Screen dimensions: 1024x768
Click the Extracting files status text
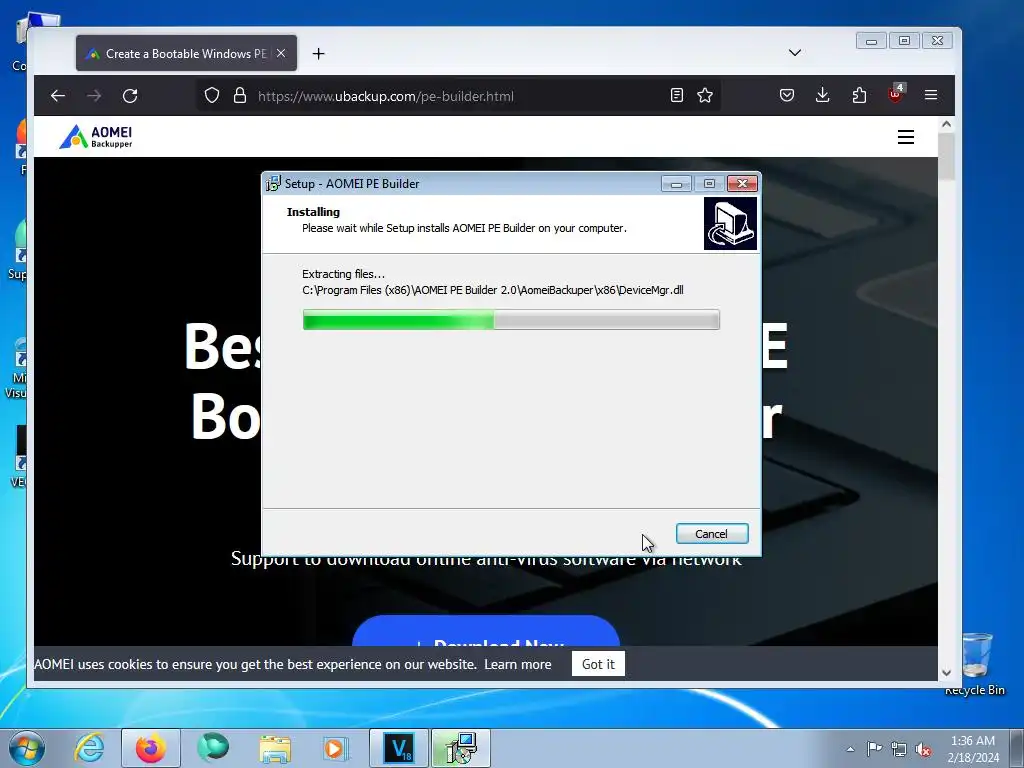(344, 274)
